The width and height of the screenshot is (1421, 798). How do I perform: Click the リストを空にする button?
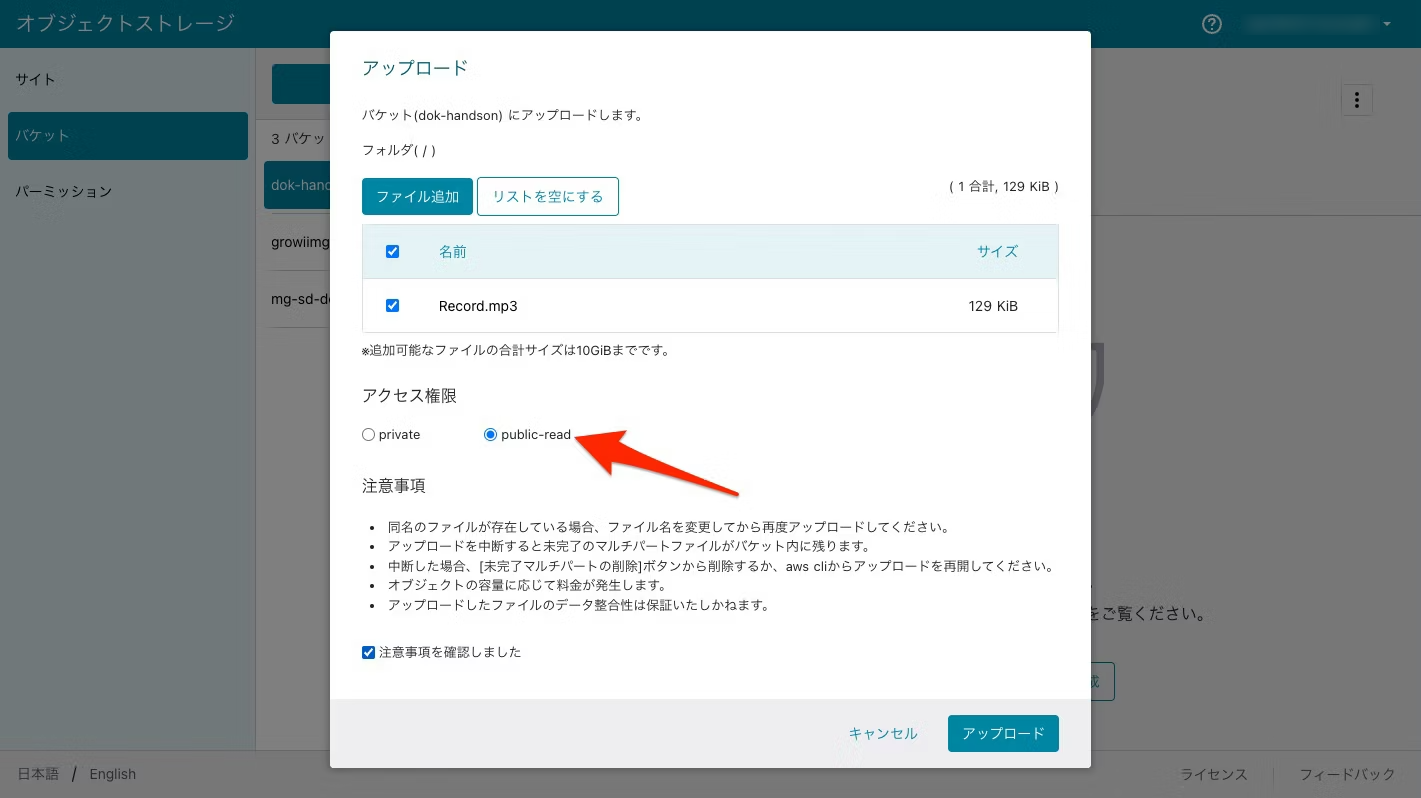pyautogui.click(x=548, y=197)
